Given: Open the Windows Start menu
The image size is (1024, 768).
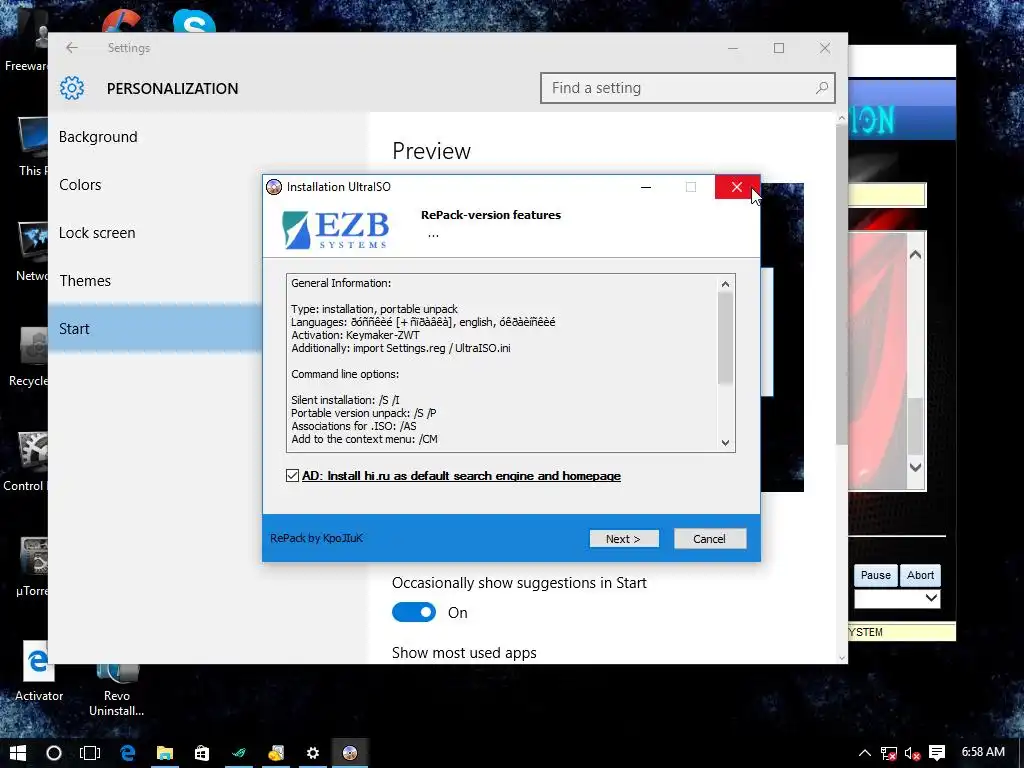Looking at the screenshot, I should pos(18,753).
